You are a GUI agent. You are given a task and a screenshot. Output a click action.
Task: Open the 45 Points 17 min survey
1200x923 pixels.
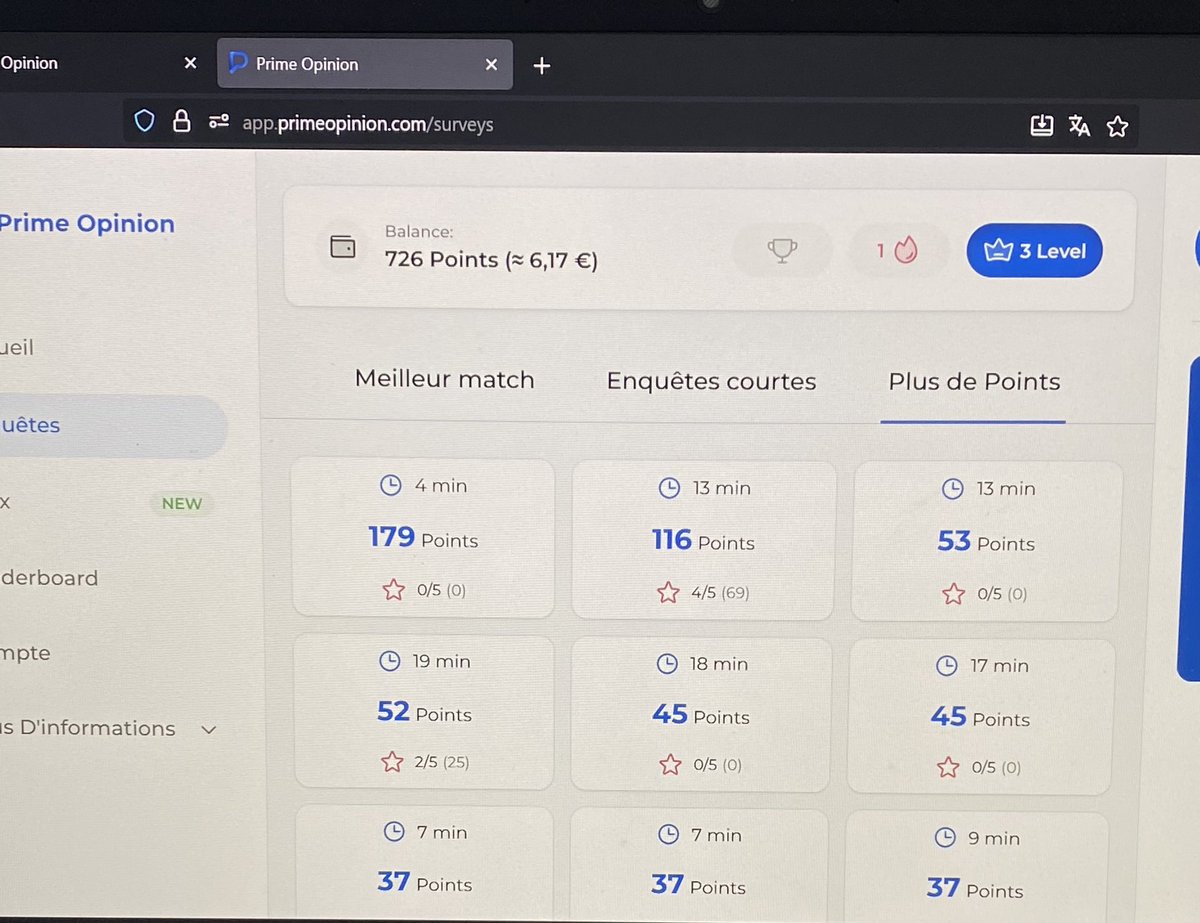pyautogui.click(x=981, y=717)
